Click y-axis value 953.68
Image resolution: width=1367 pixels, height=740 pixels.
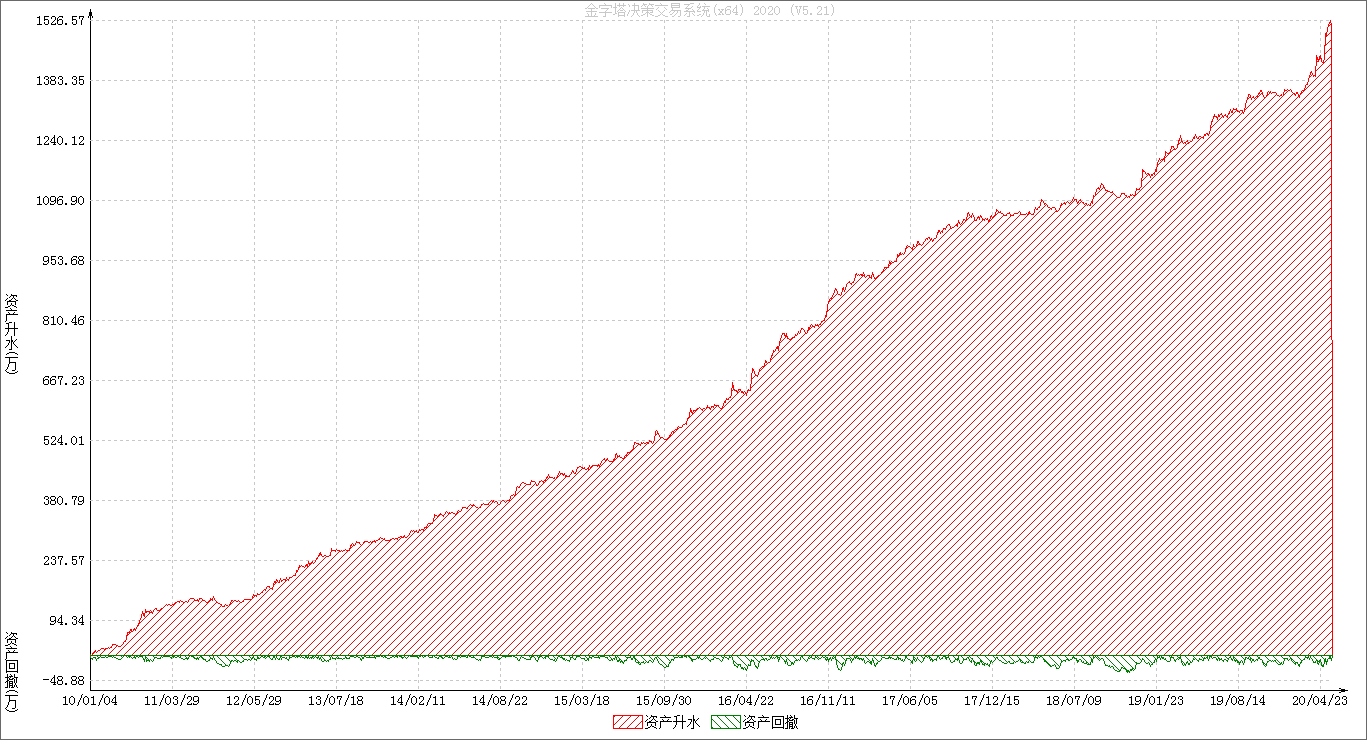[x=62, y=260]
